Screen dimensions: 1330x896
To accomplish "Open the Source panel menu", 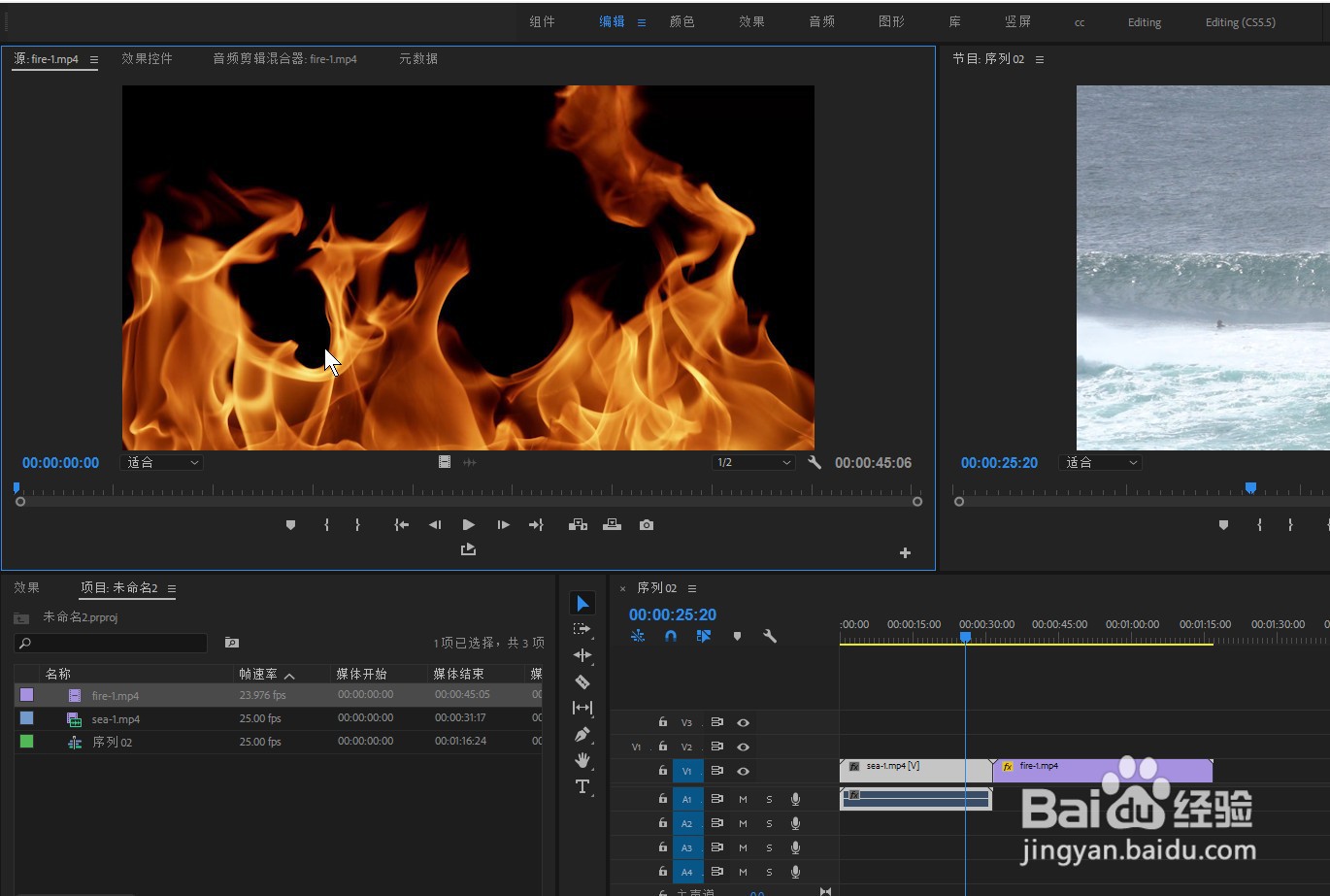I will coord(94,60).
